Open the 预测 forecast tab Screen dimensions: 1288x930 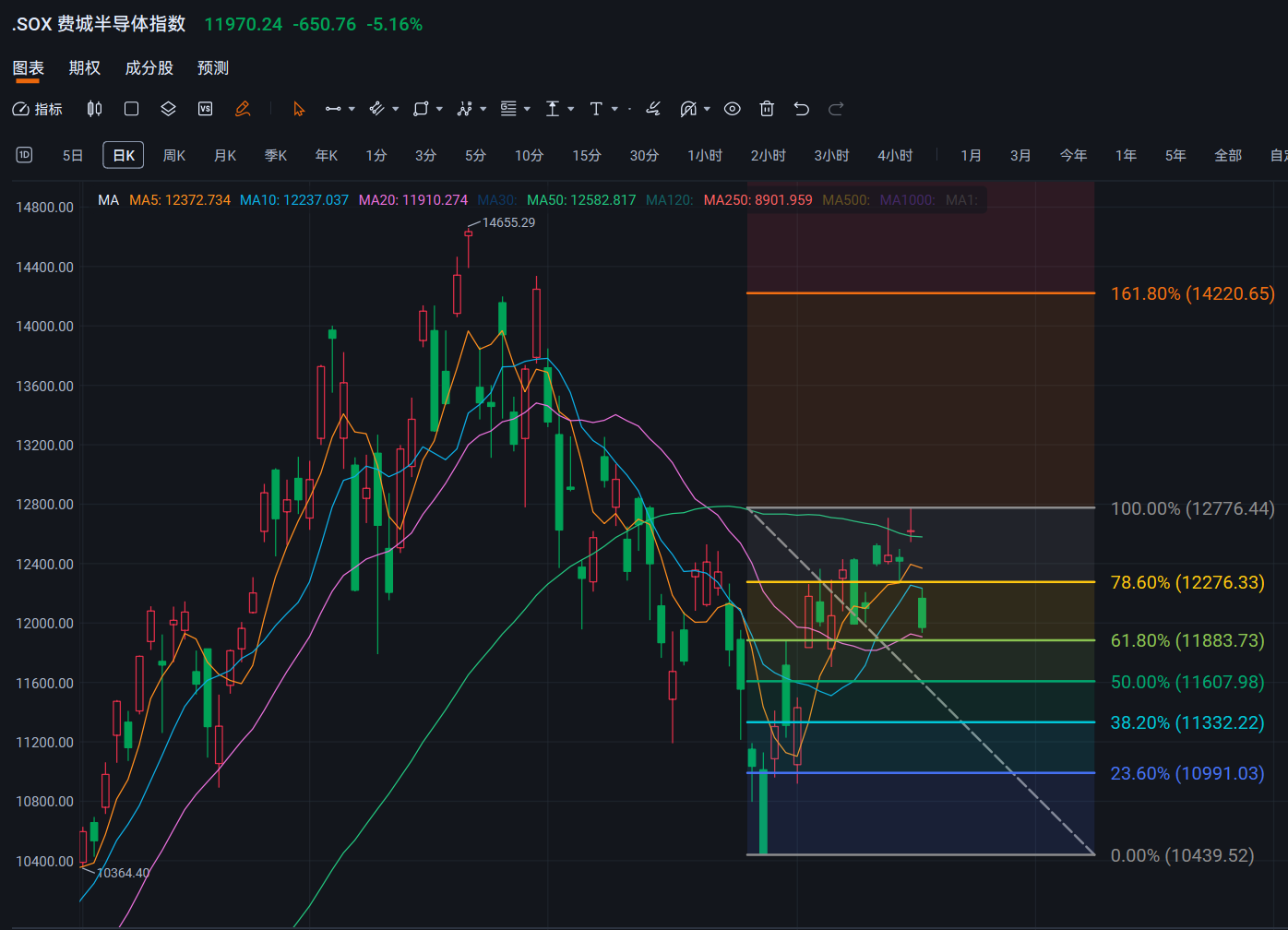(x=213, y=68)
